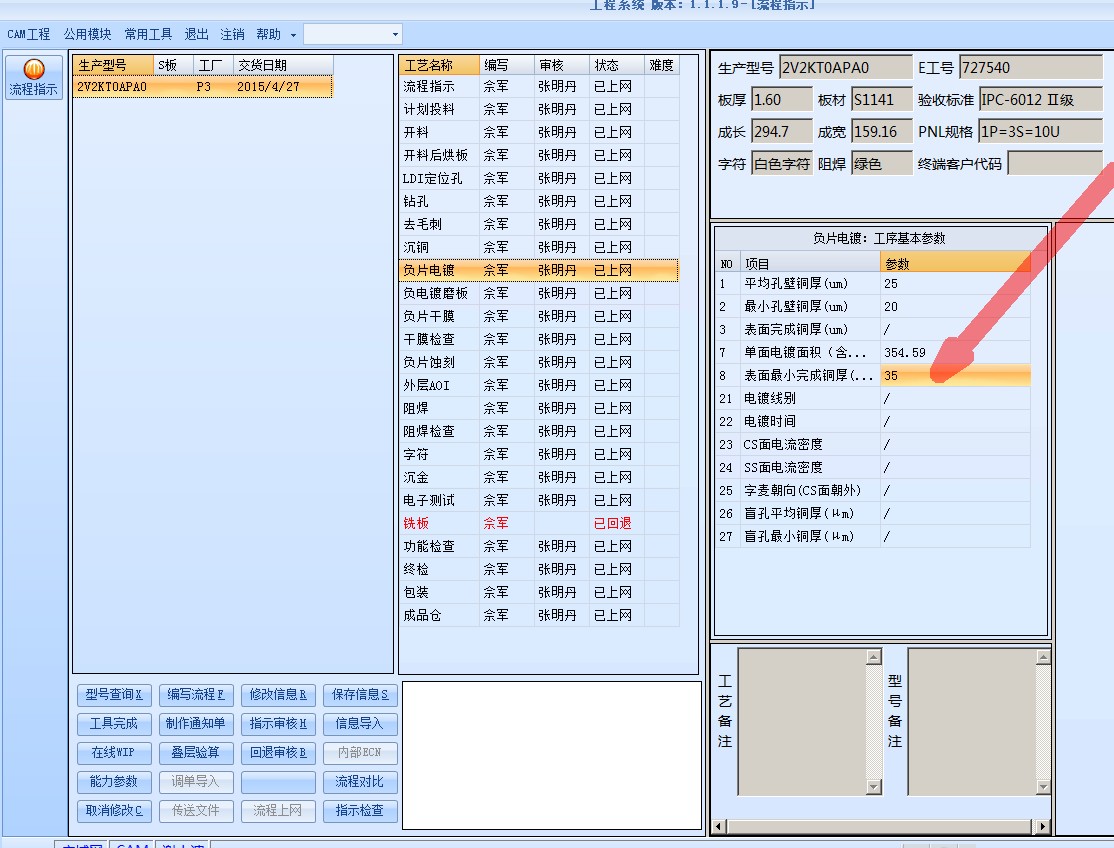1114x848 pixels.
Task: Select the 电镀线别 parameter row
Action: (873, 398)
